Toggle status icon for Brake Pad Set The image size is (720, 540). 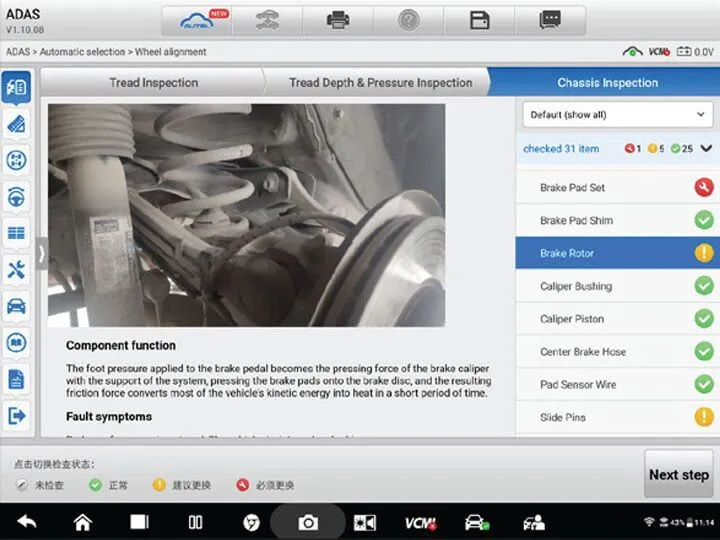coord(703,188)
